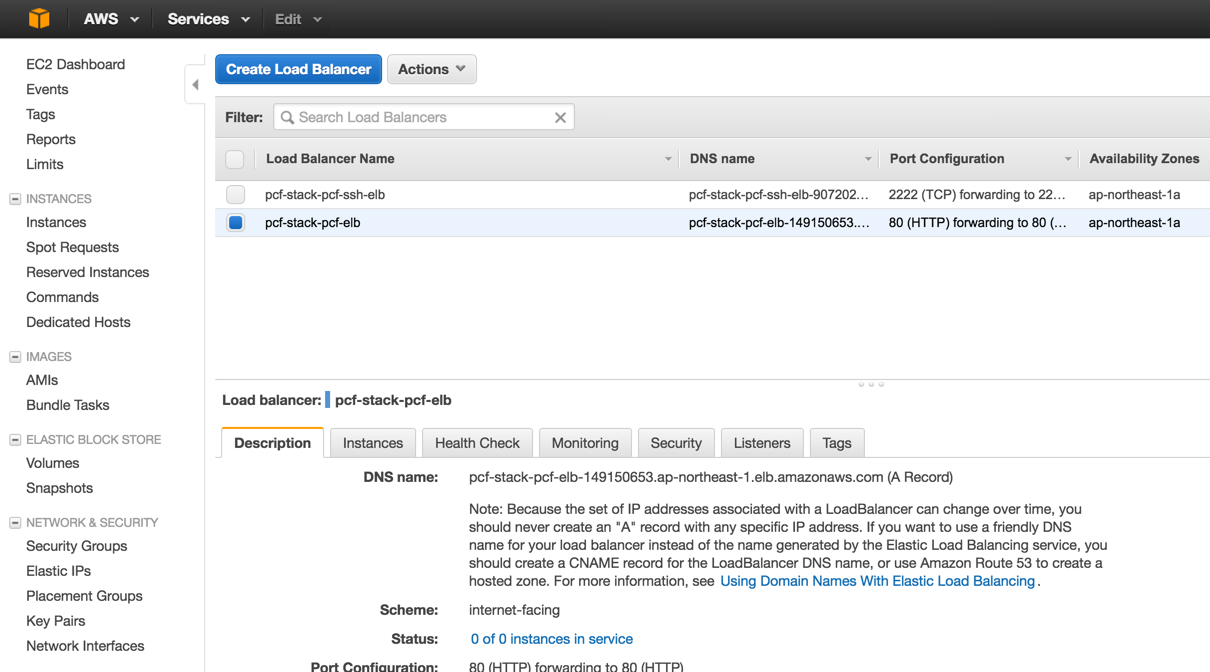Click the magnifier icon in search box
This screenshot has width=1210, height=672.
coord(288,118)
